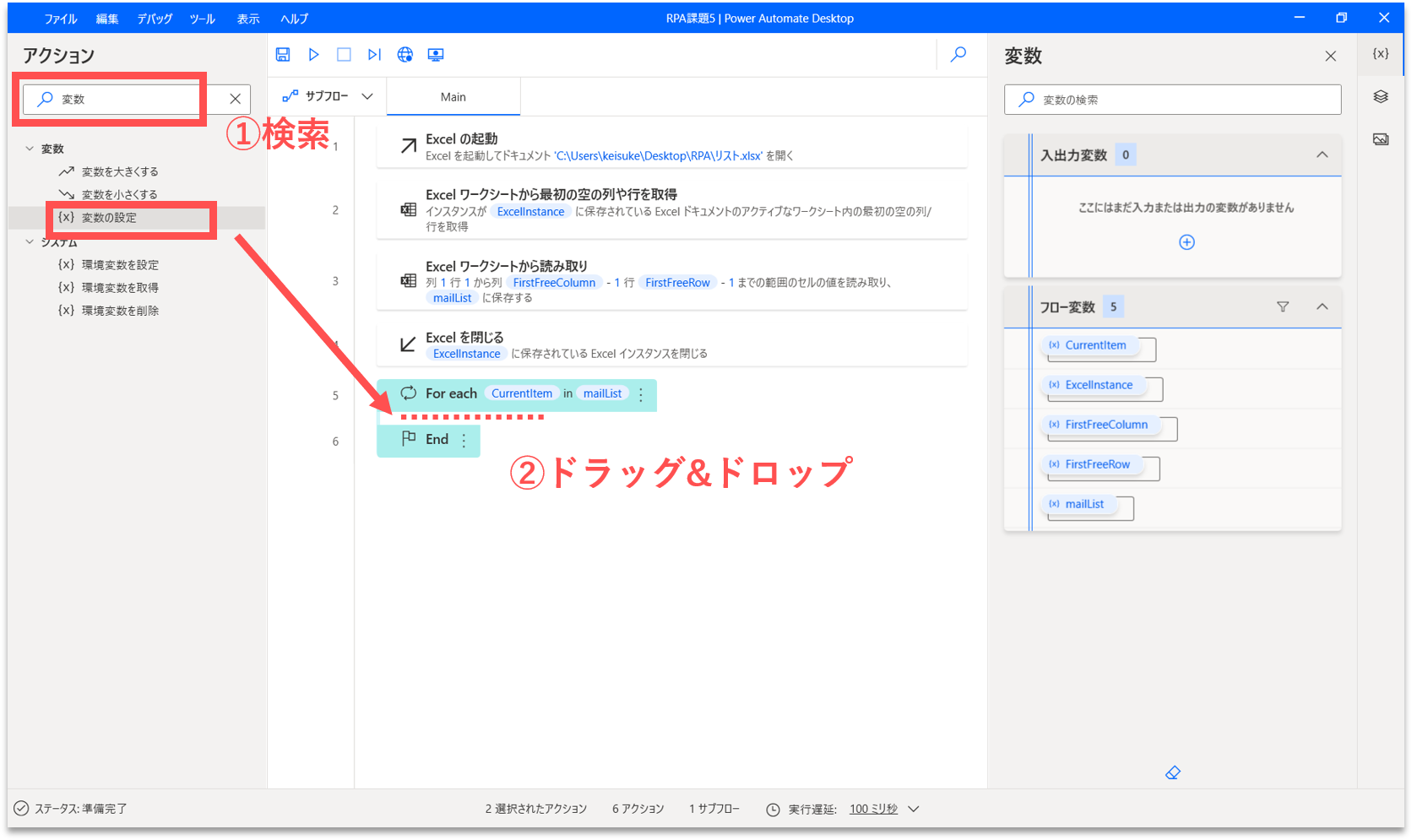Open the Images panel icon in sidebar
Screen dimensions: 1412x840
click(1381, 139)
